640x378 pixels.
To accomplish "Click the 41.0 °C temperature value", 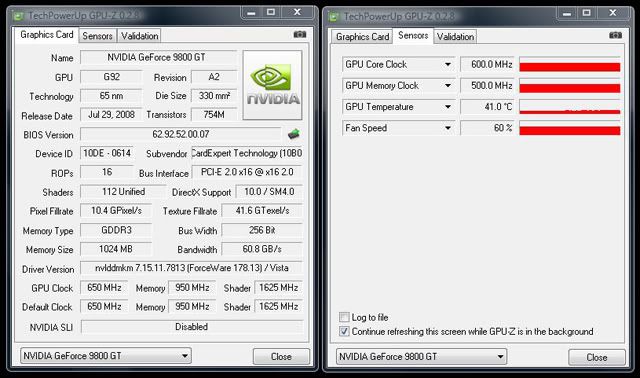I will coord(487,107).
